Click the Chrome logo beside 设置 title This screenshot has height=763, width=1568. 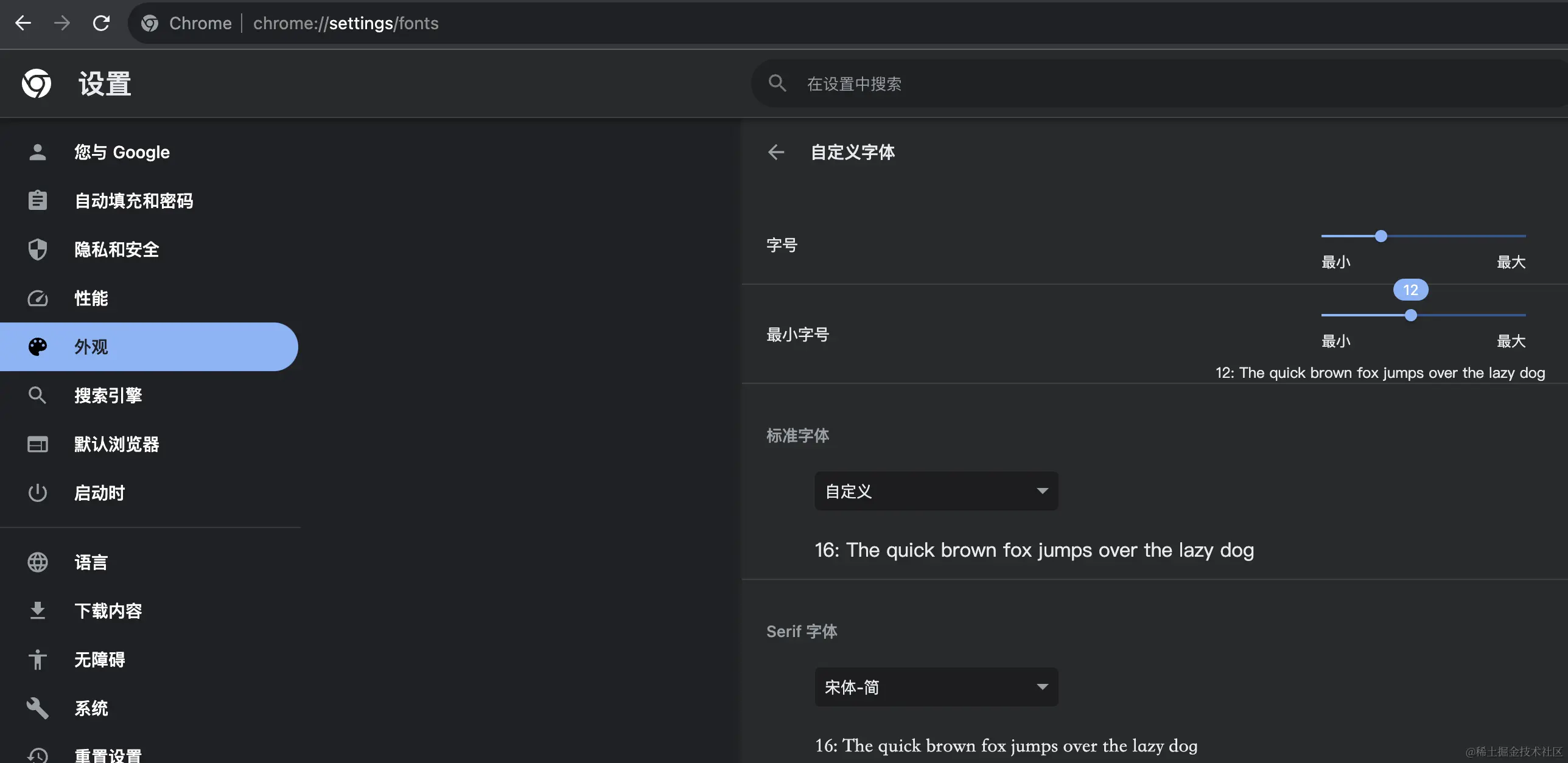pos(37,83)
